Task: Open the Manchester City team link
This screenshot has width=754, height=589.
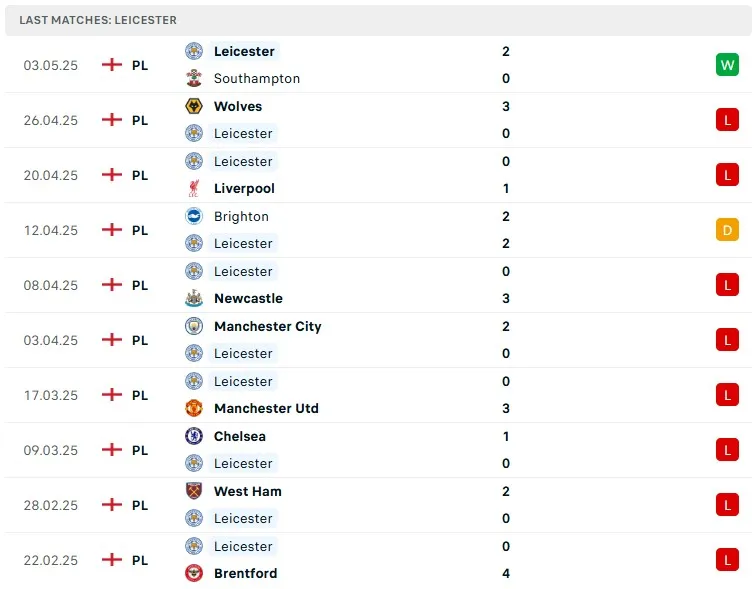Action: pos(267,326)
